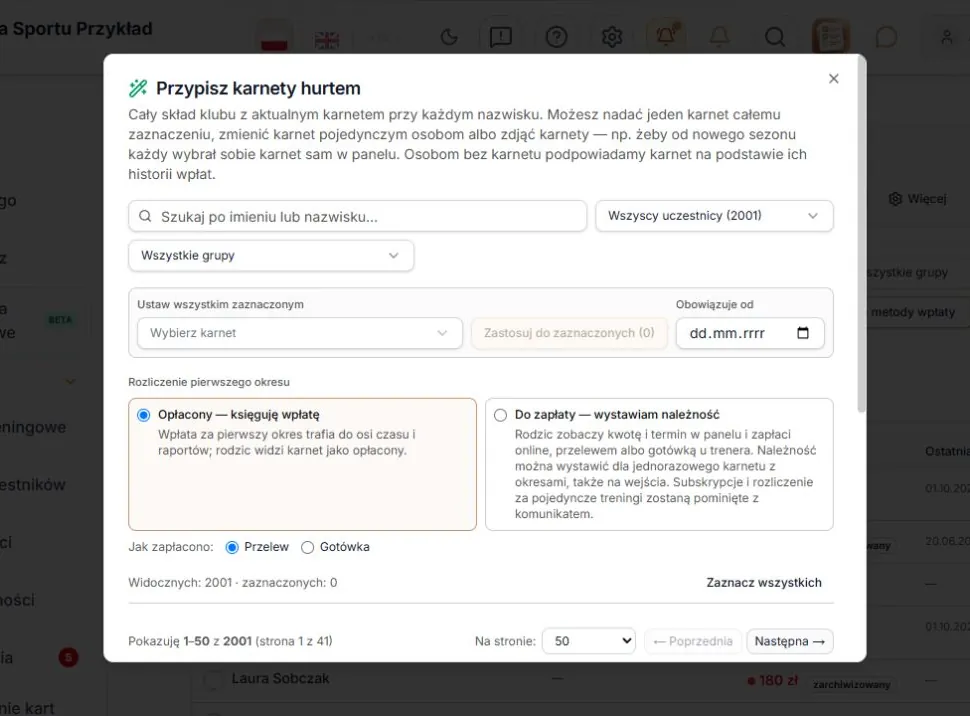The image size is (970, 716).
Task: Close the Przypisz karnety hurtem dialog
Action: [833, 79]
